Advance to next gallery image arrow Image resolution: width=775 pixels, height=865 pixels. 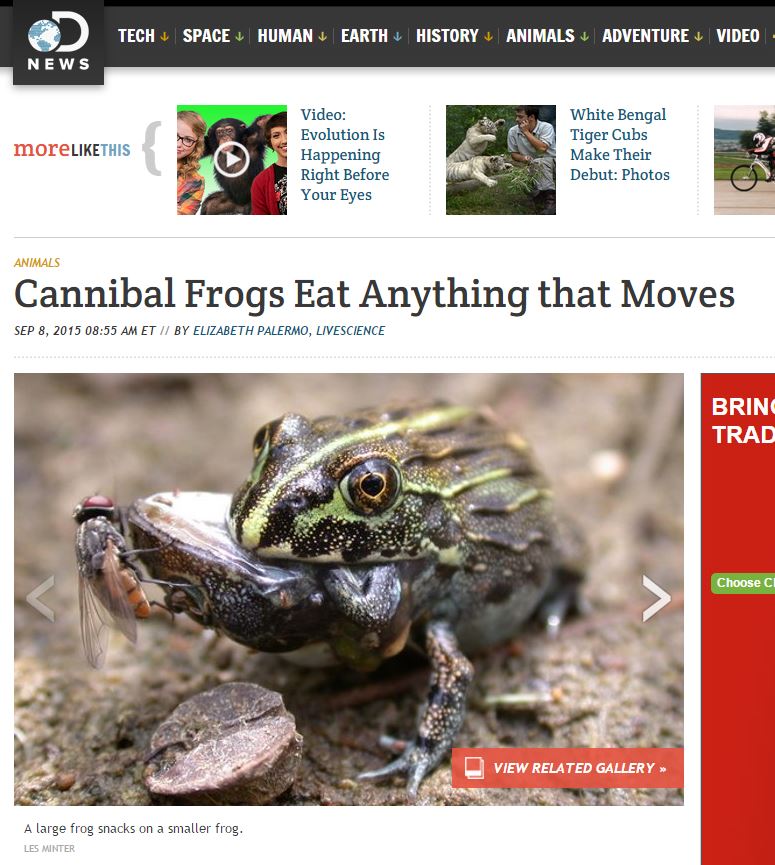tap(656, 598)
